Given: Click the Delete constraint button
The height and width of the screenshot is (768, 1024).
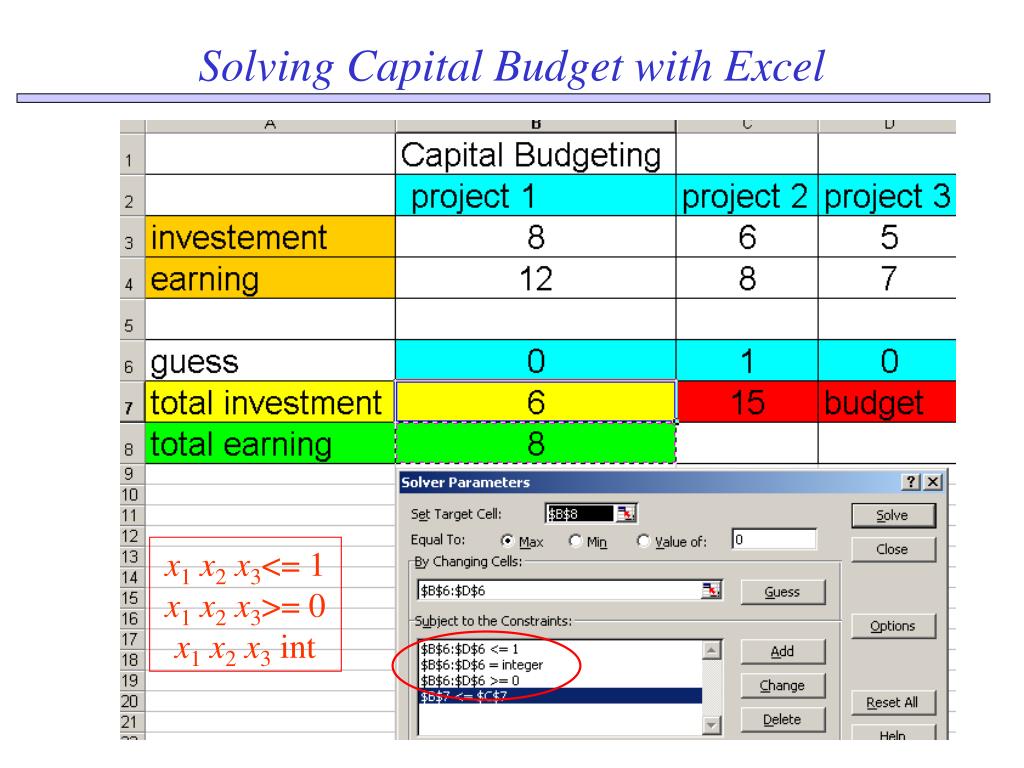Looking at the screenshot, I should point(782,720).
